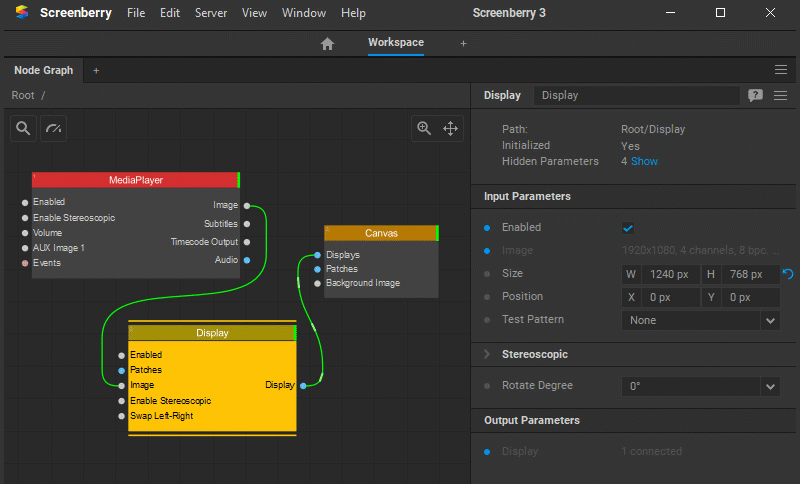Open the Rotate Degree dropdown
The height and width of the screenshot is (484, 800).
pyautogui.click(x=701, y=386)
